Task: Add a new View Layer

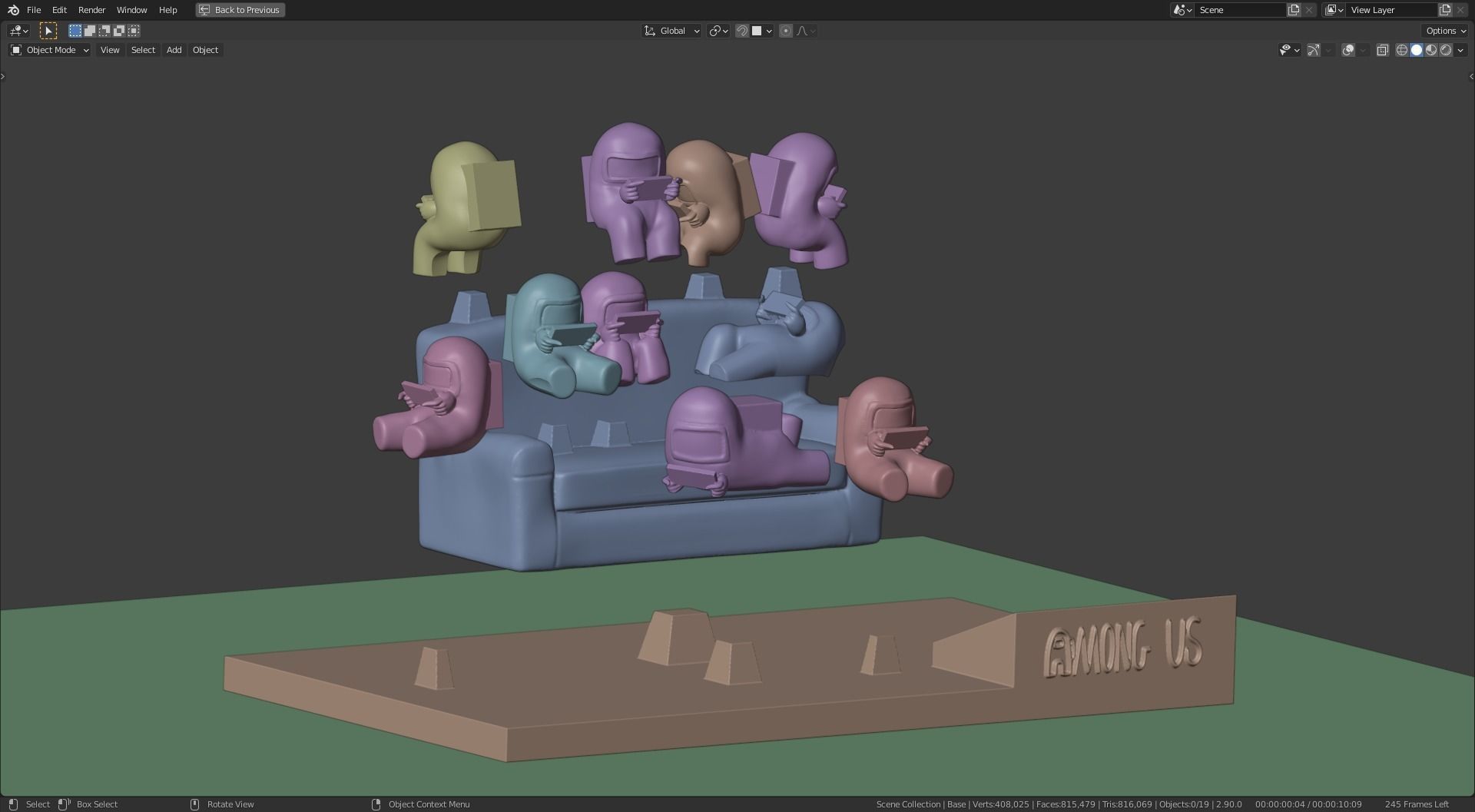Action: pos(1445,10)
